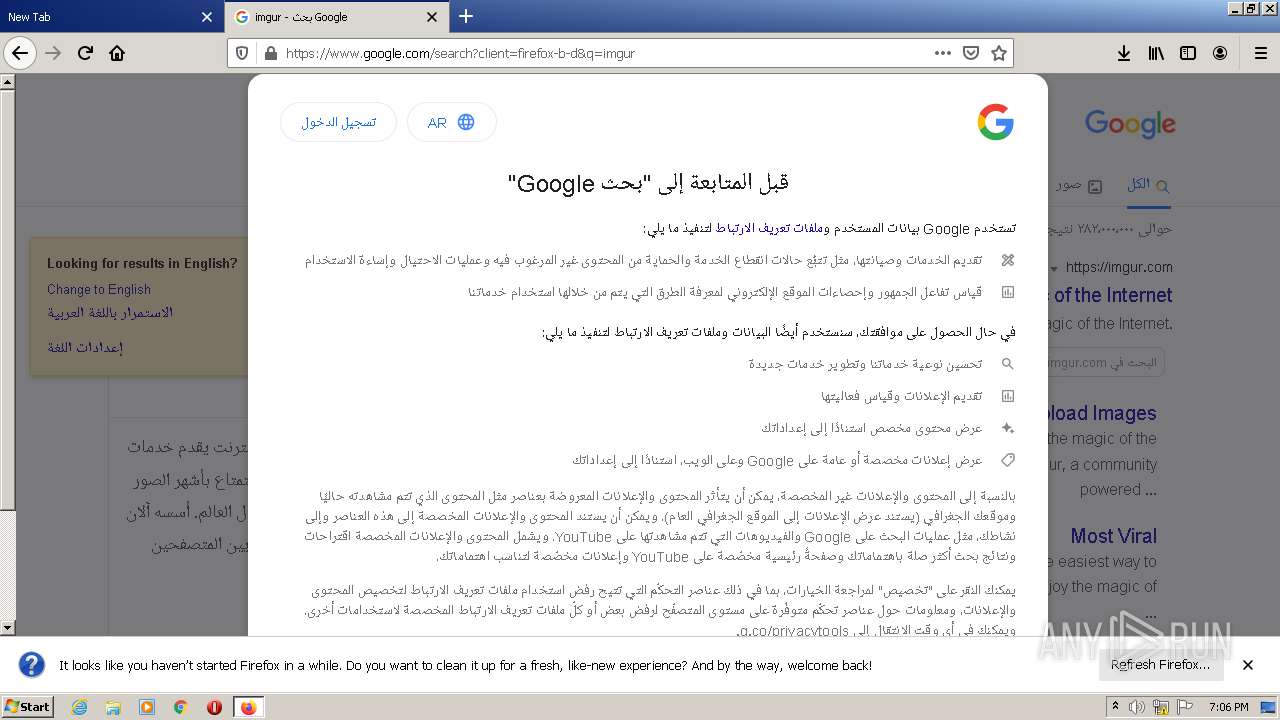The width and height of the screenshot is (1280, 720).
Task: Open the taskbar clock 7:06 PM
Action: pos(1229,707)
